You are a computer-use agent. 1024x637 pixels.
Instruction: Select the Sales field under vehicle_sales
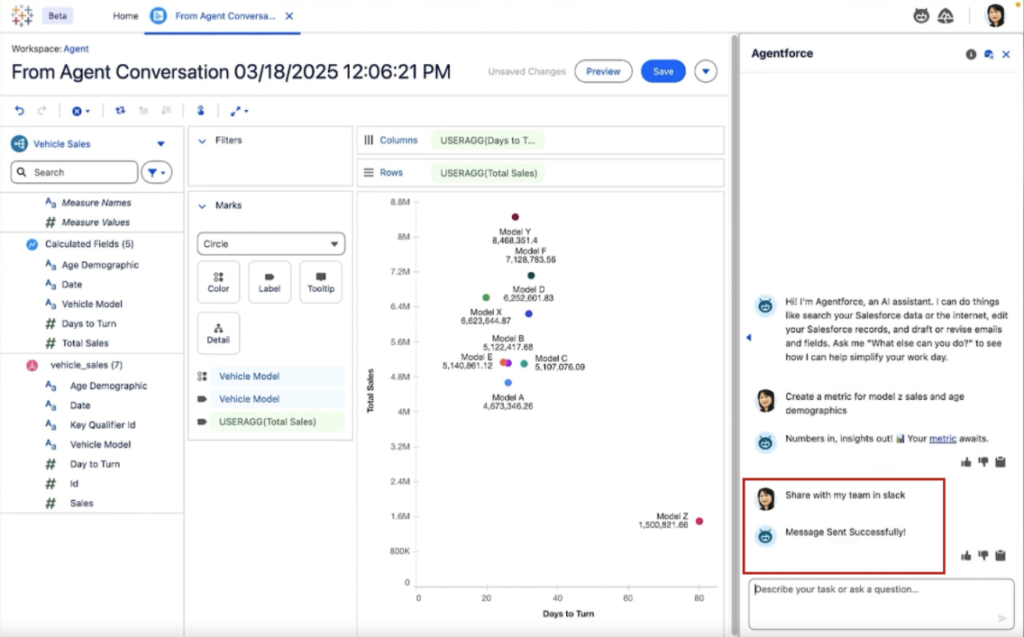tap(82, 503)
